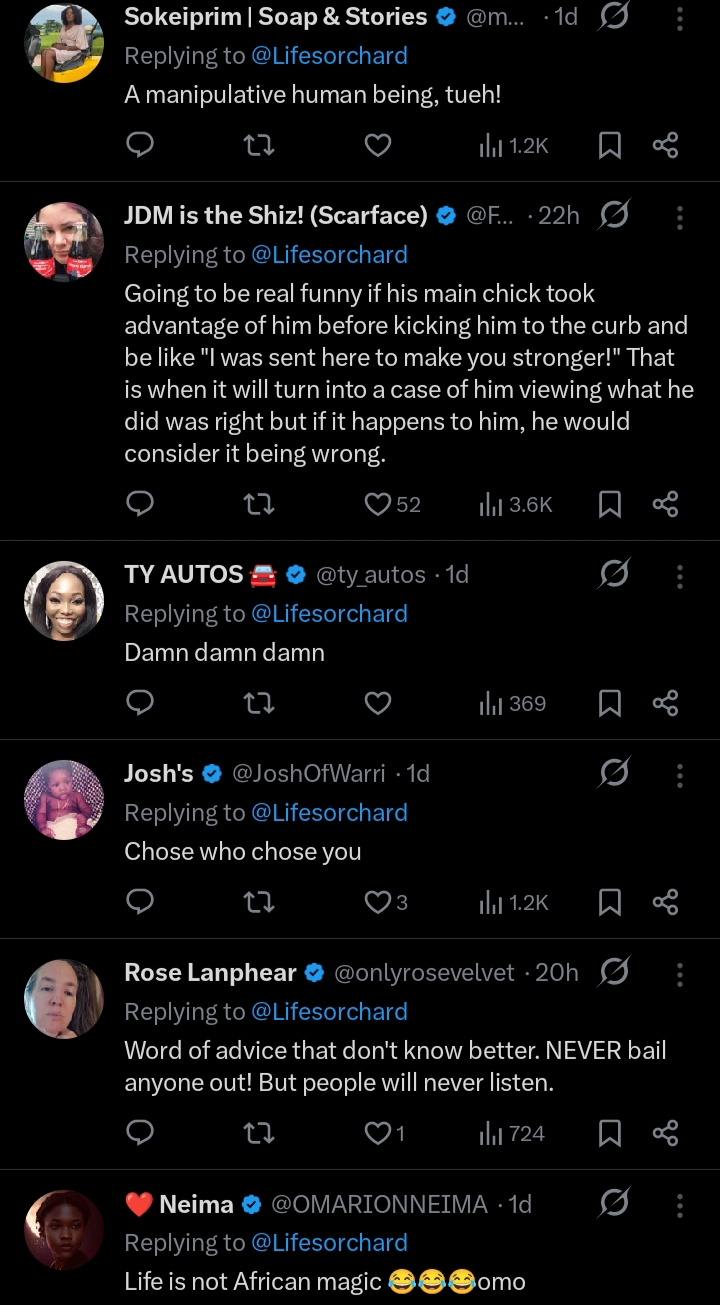Reply to Rose Lanphear's comment
Viewport: 720px width, 1305px height.
point(141,1133)
